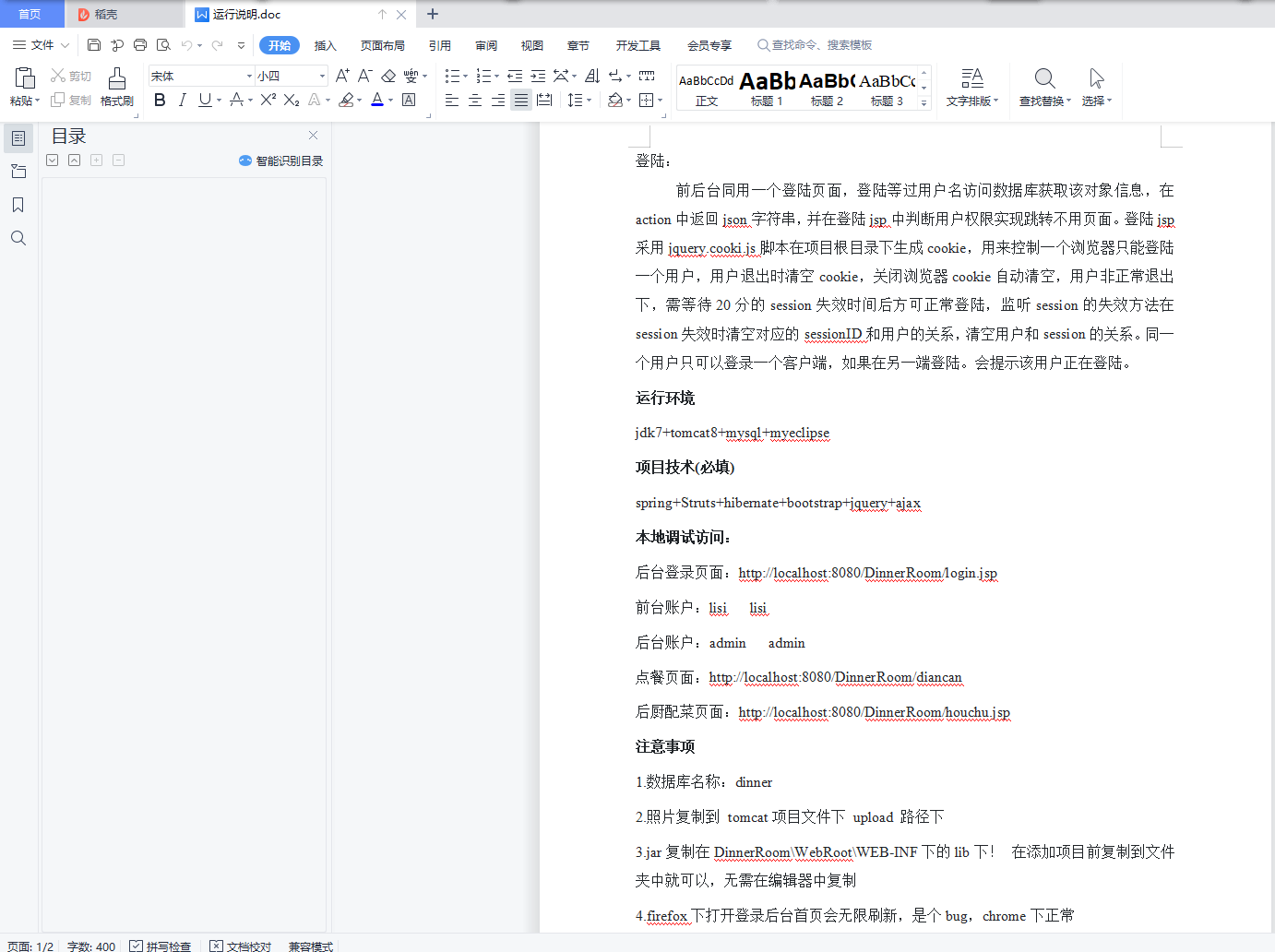
Task: Decrease font size with the A- icon
Action: pyautogui.click(x=365, y=76)
